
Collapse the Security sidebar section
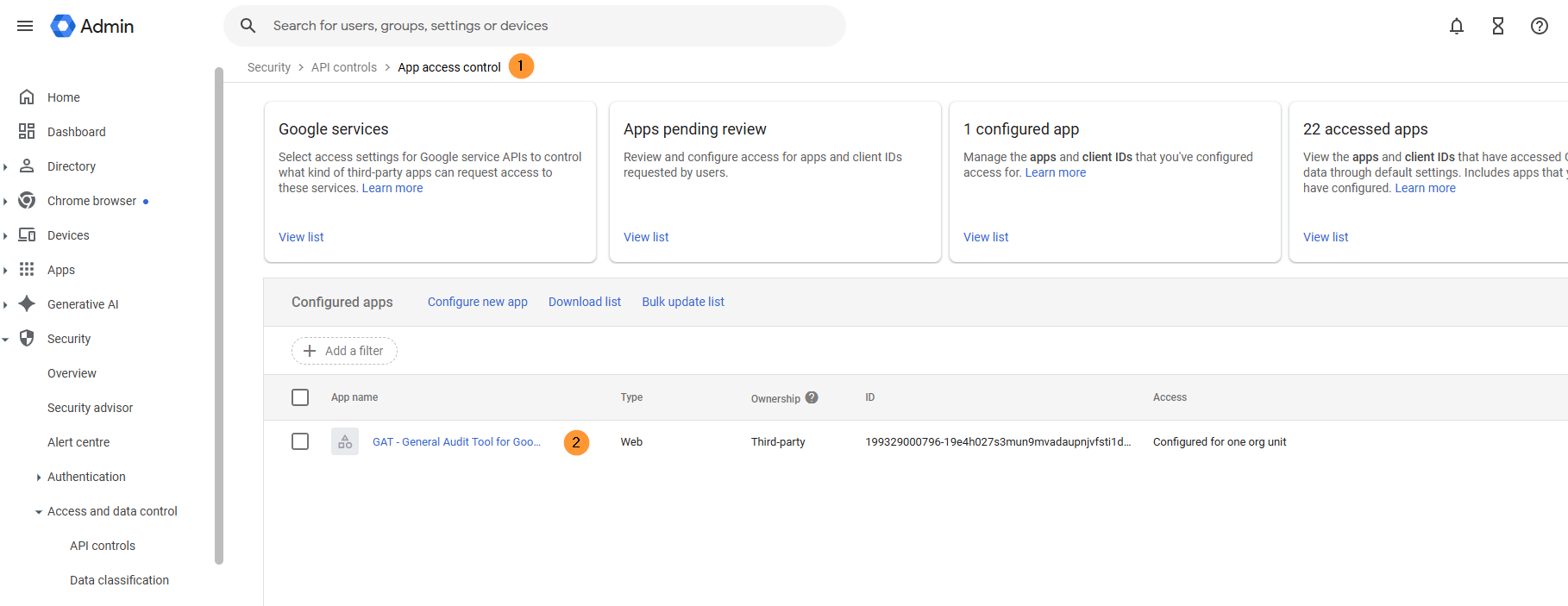point(6,339)
